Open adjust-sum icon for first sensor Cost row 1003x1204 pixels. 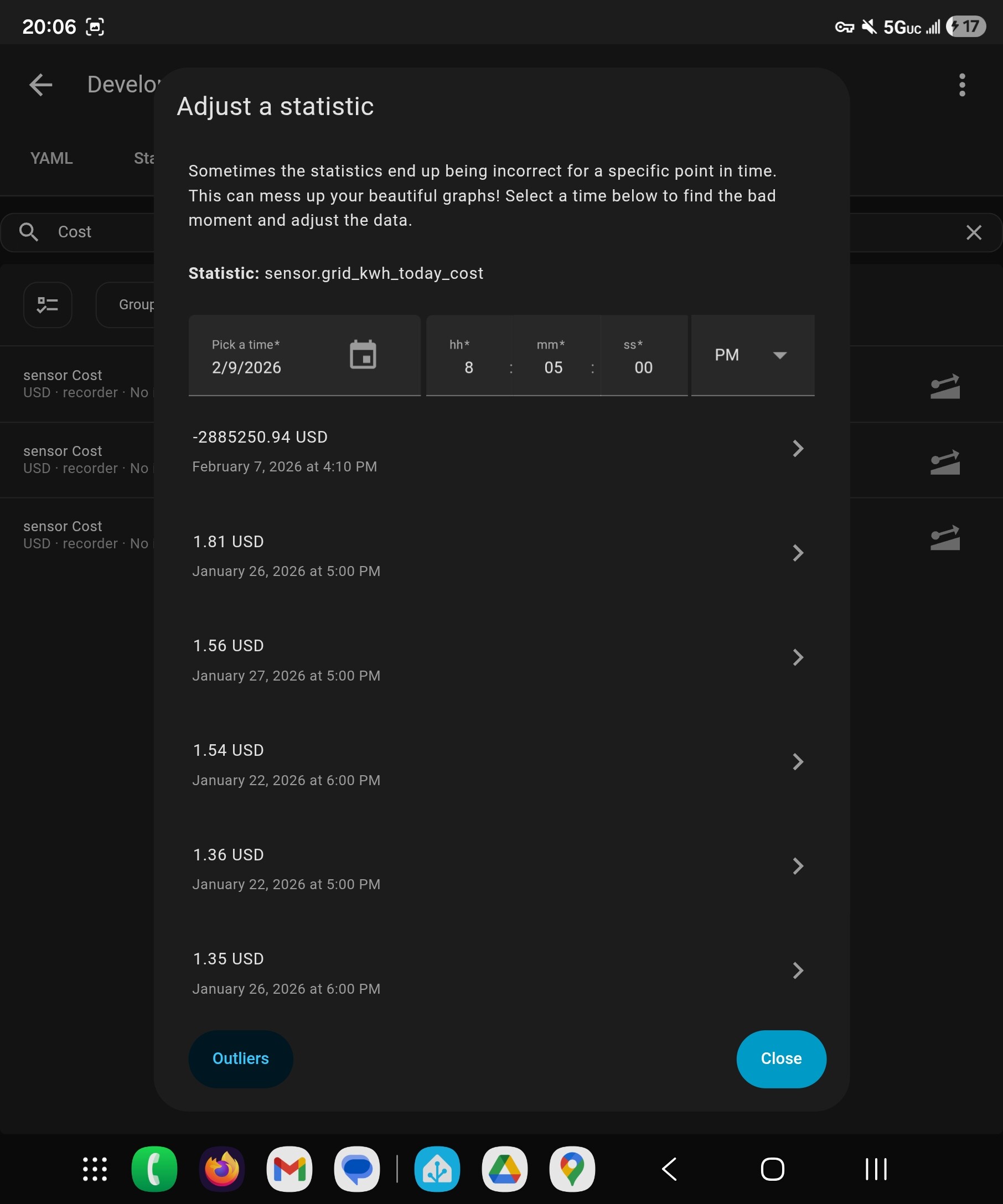point(944,386)
